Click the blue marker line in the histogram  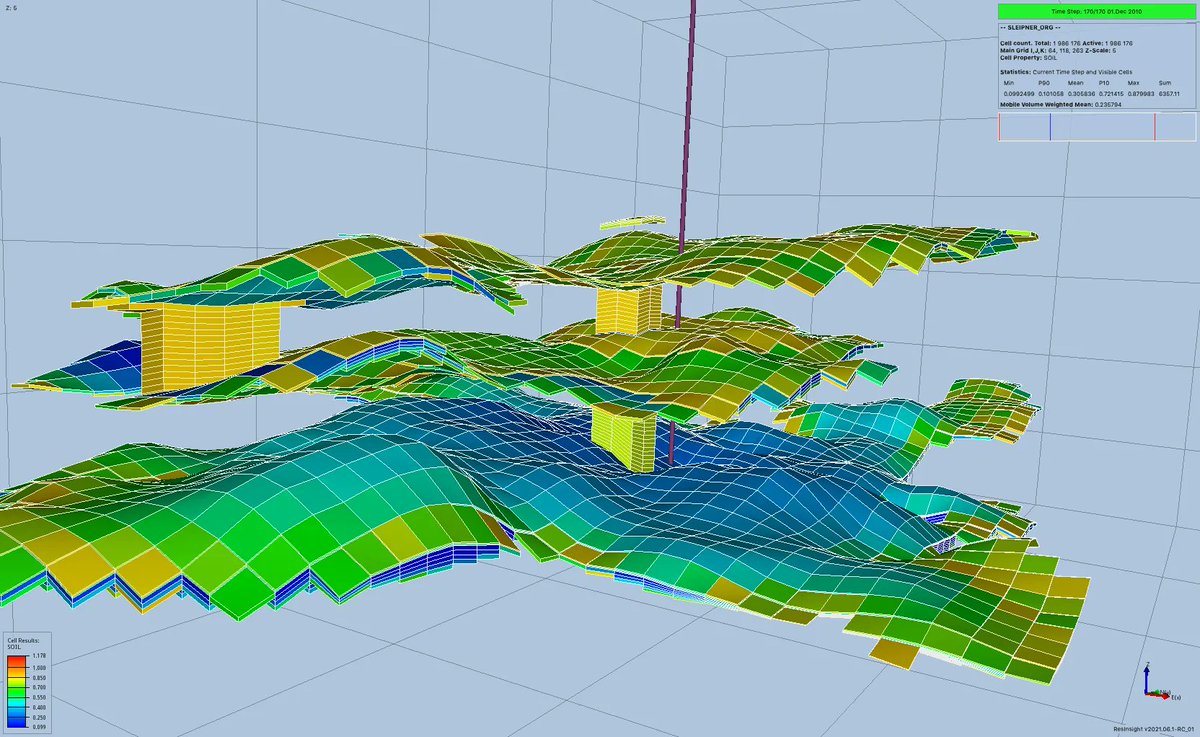click(1050, 127)
